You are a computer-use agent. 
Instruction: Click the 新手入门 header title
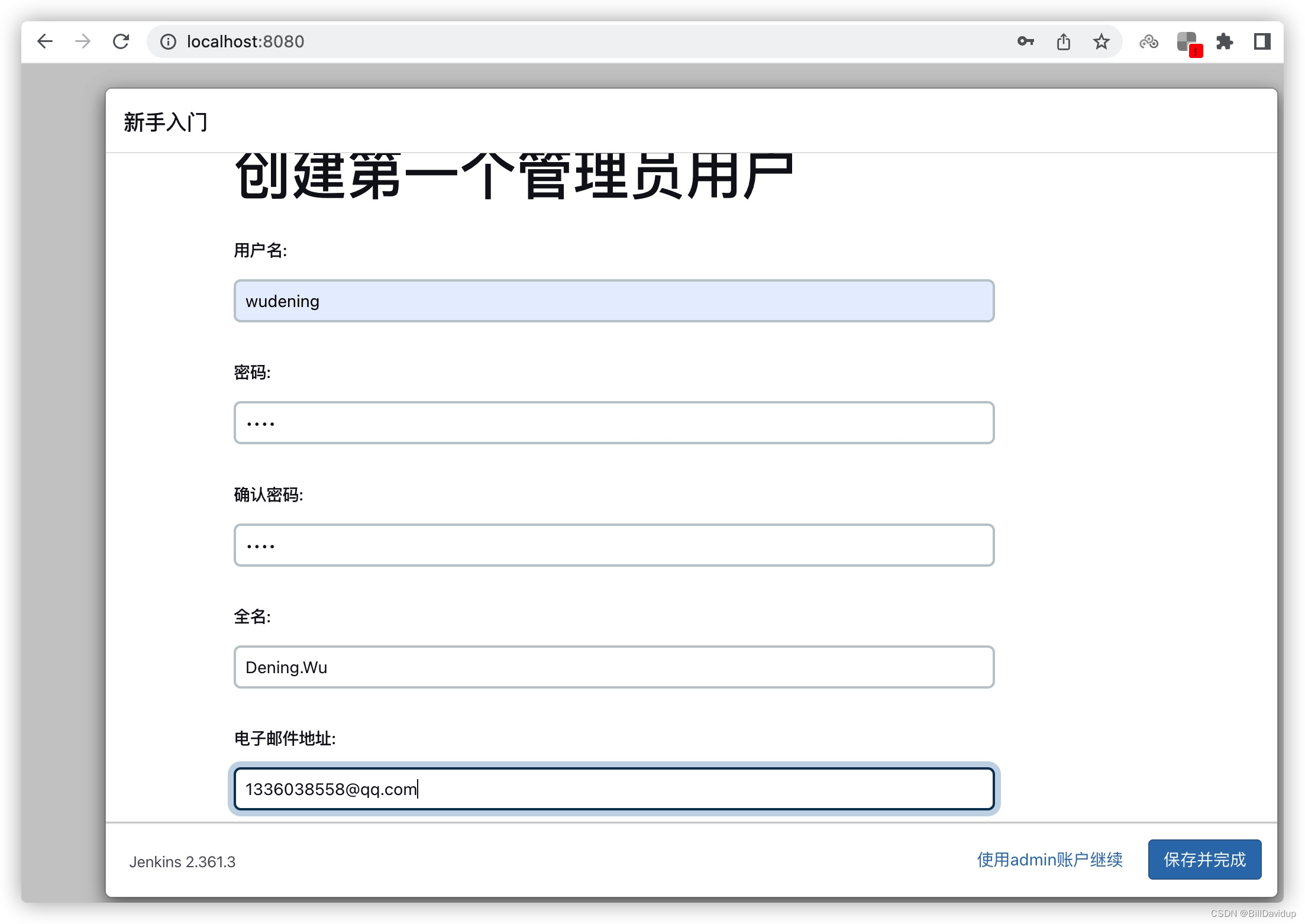(x=166, y=122)
